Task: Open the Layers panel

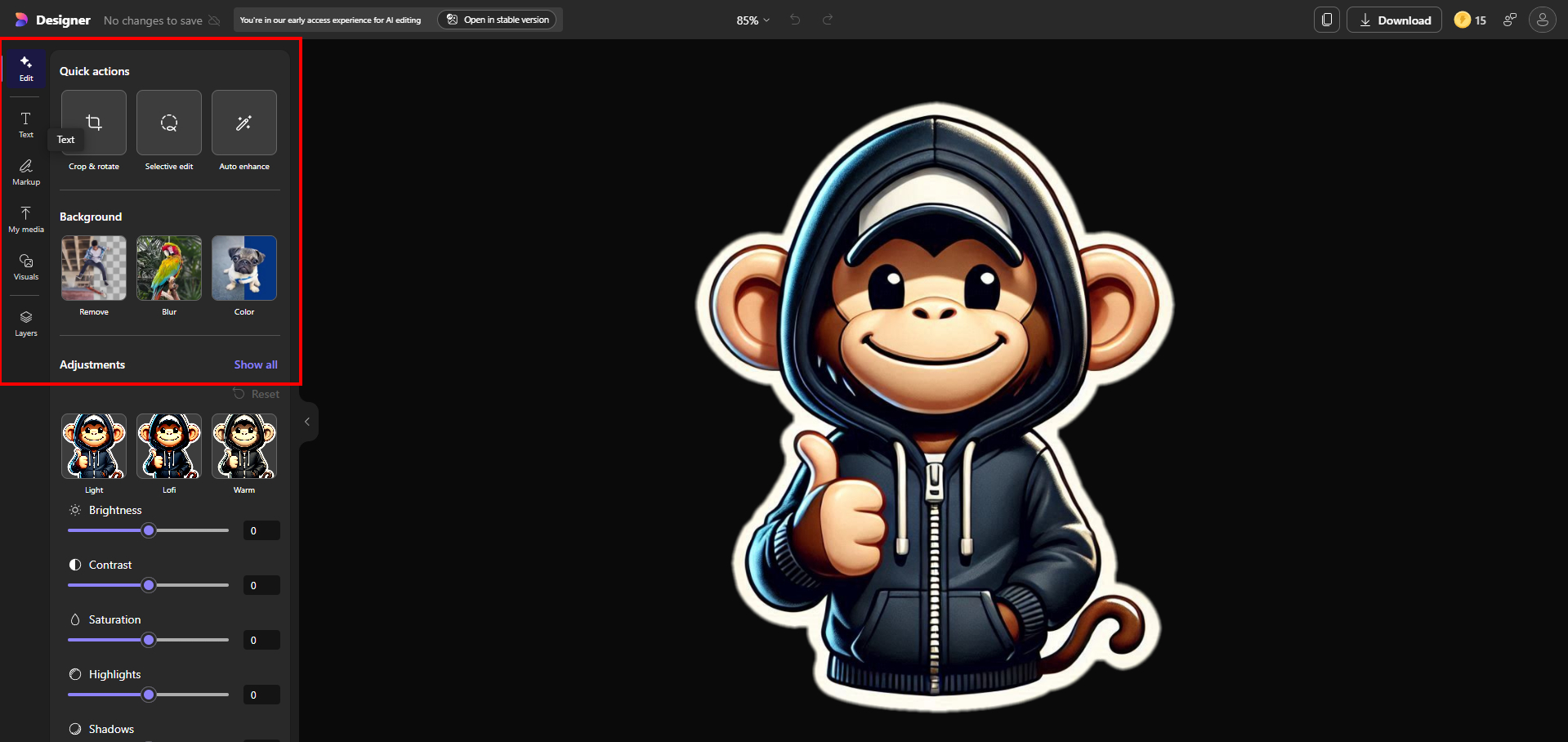Action: pos(26,324)
